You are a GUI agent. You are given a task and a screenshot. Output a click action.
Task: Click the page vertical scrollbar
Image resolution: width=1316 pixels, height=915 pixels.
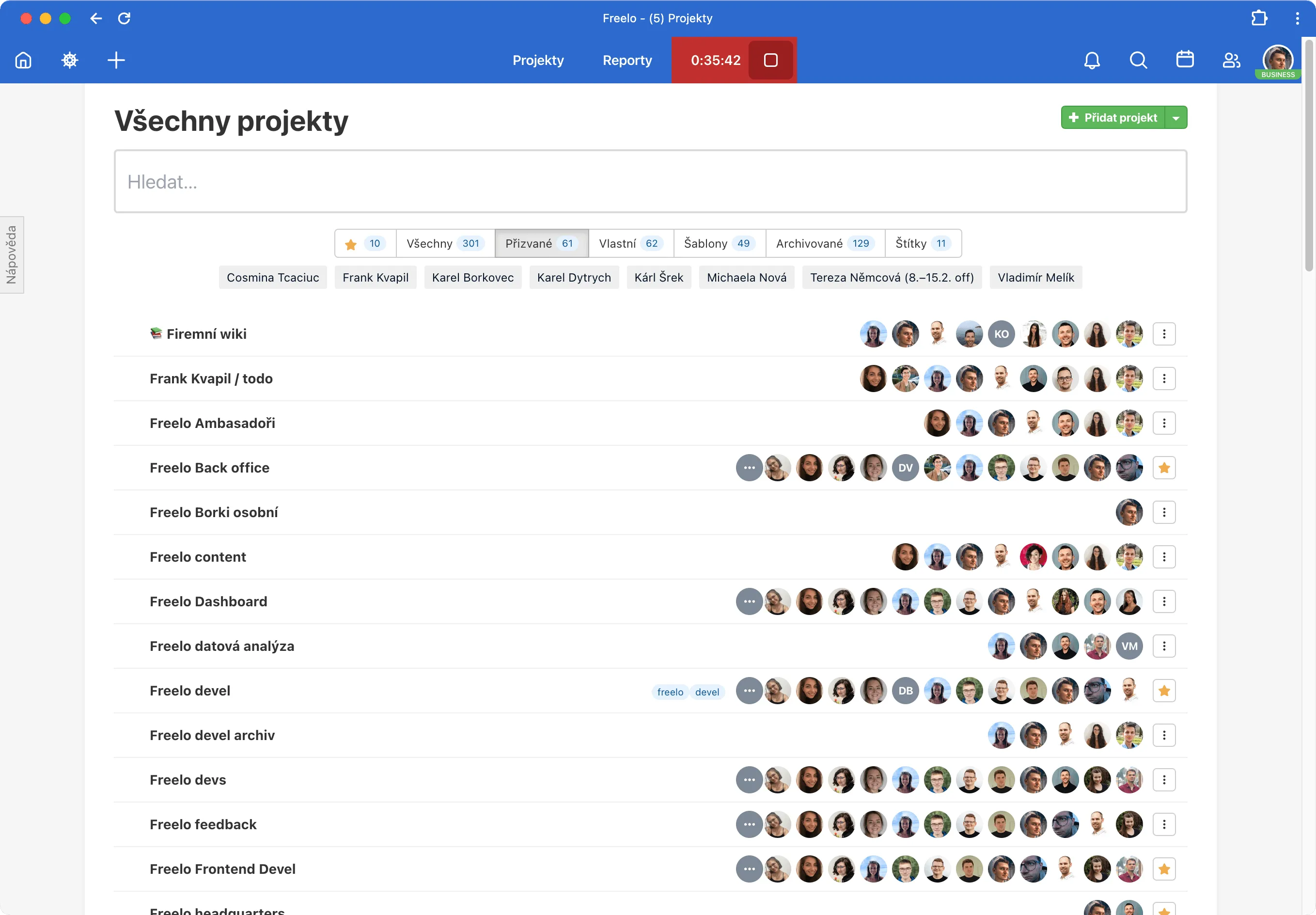[x=1309, y=155]
